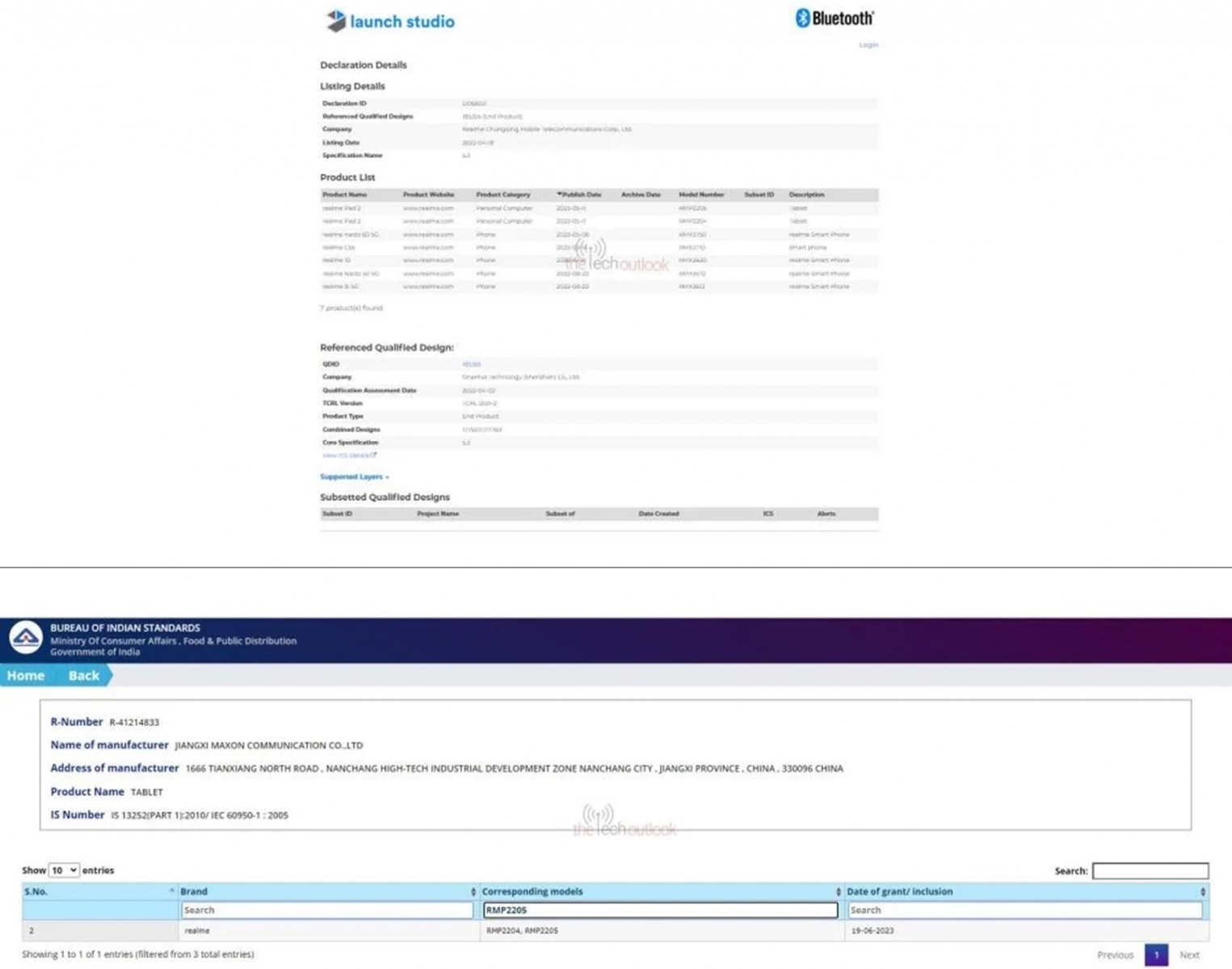Viewport: 1232px width, 969px height.
Task: Sort by Product Category column header
Action: click(503, 195)
